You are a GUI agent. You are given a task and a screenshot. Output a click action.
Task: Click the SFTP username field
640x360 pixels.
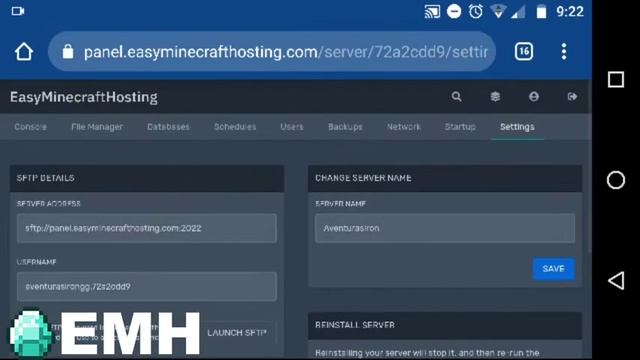pos(147,287)
